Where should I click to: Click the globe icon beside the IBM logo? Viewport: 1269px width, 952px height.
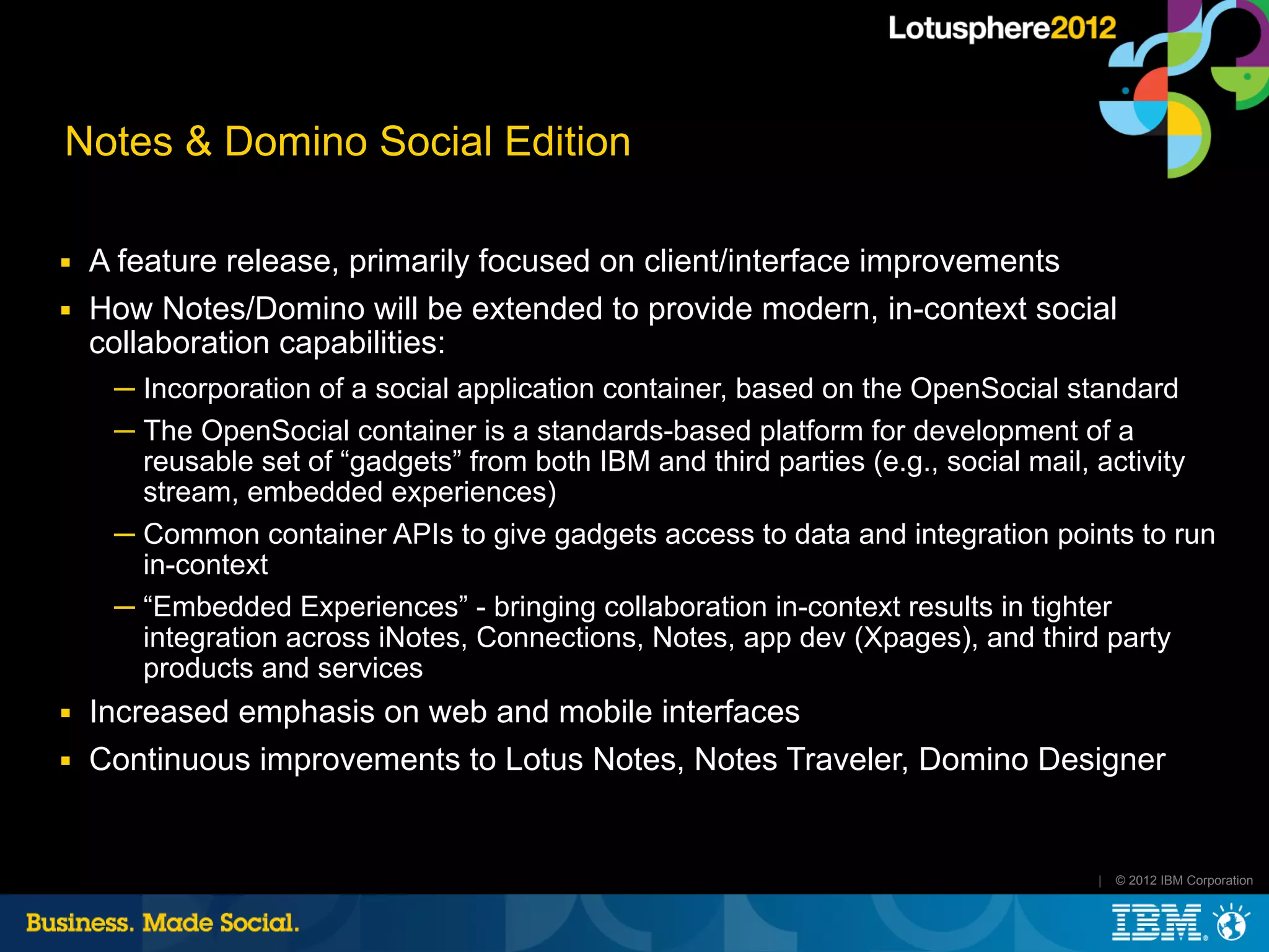[x=1232, y=922]
